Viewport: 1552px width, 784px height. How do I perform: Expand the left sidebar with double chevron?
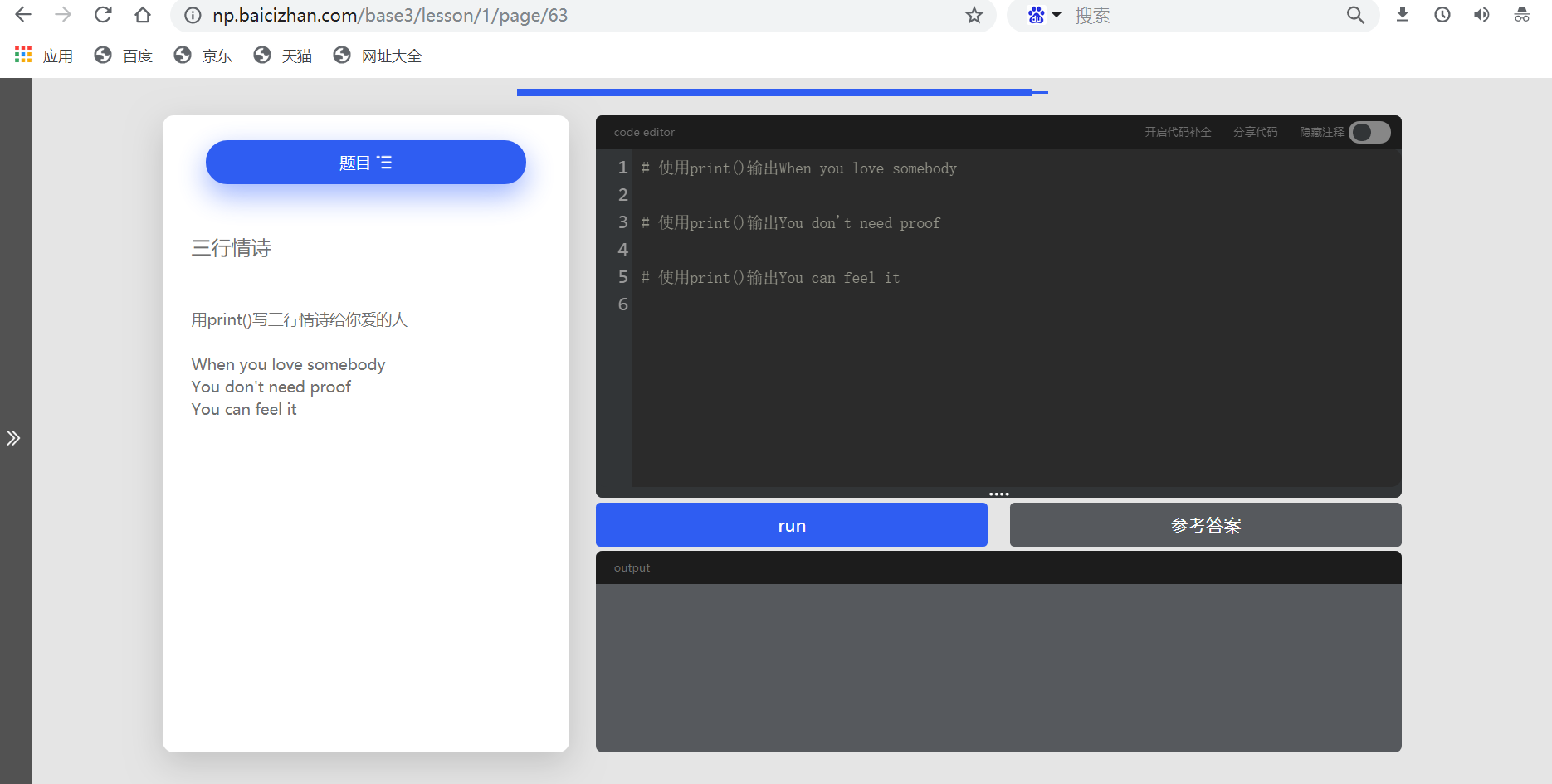click(x=13, y=438)
